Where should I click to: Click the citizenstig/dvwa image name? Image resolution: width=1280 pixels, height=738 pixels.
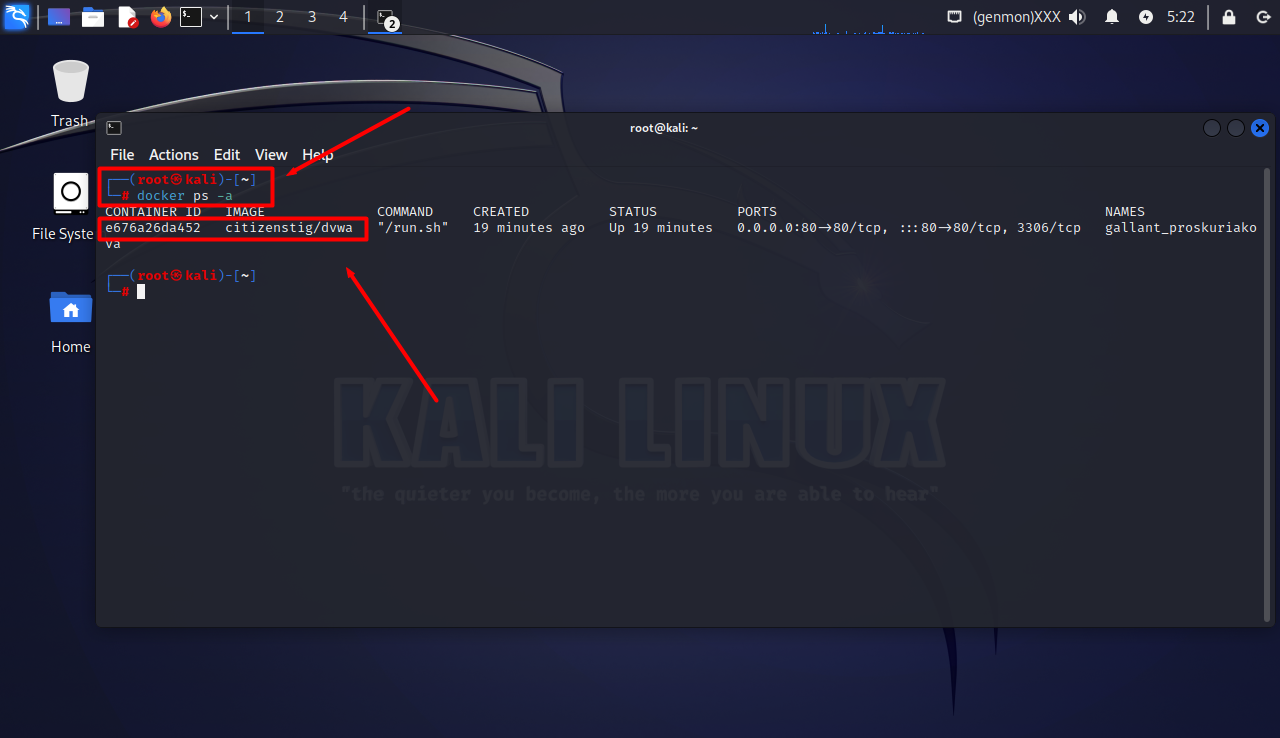(x=289, y=228)
